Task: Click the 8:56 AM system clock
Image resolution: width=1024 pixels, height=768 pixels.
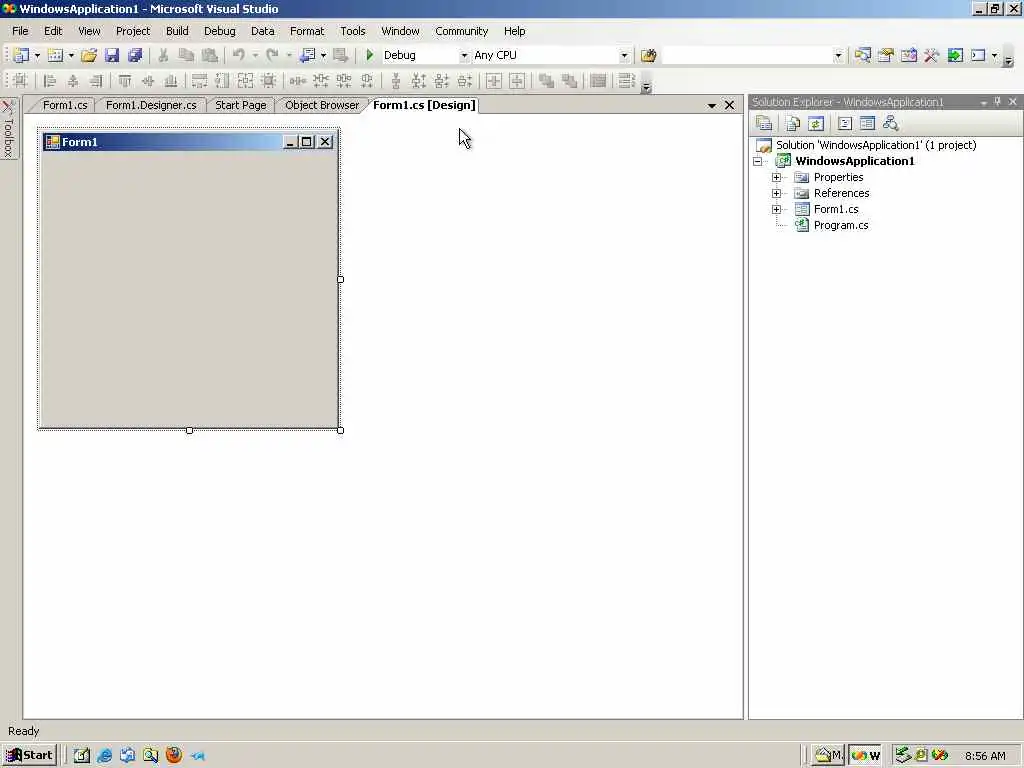Action: (985, 756)
